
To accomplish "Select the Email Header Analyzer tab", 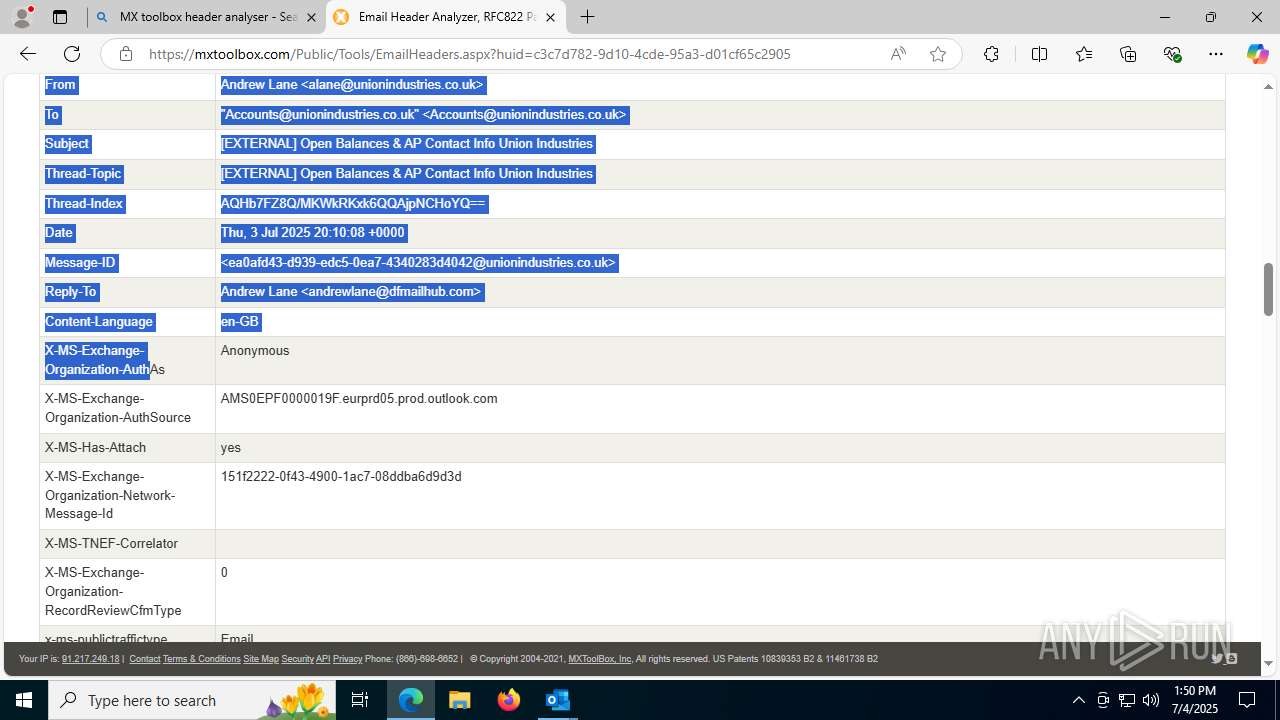I will pyautogui.click(x=446, y=17).
